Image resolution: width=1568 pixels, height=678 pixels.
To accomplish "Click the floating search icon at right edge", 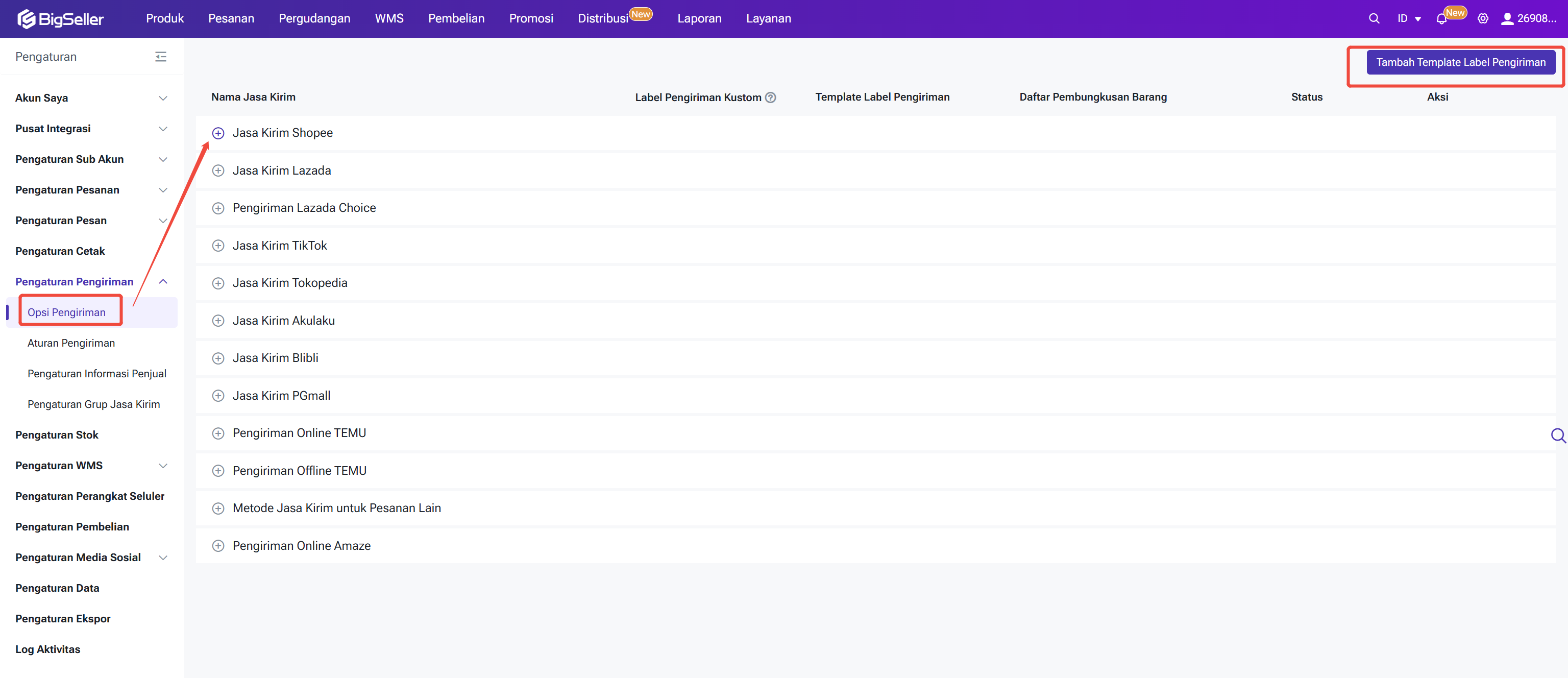I will (1558, 435).
